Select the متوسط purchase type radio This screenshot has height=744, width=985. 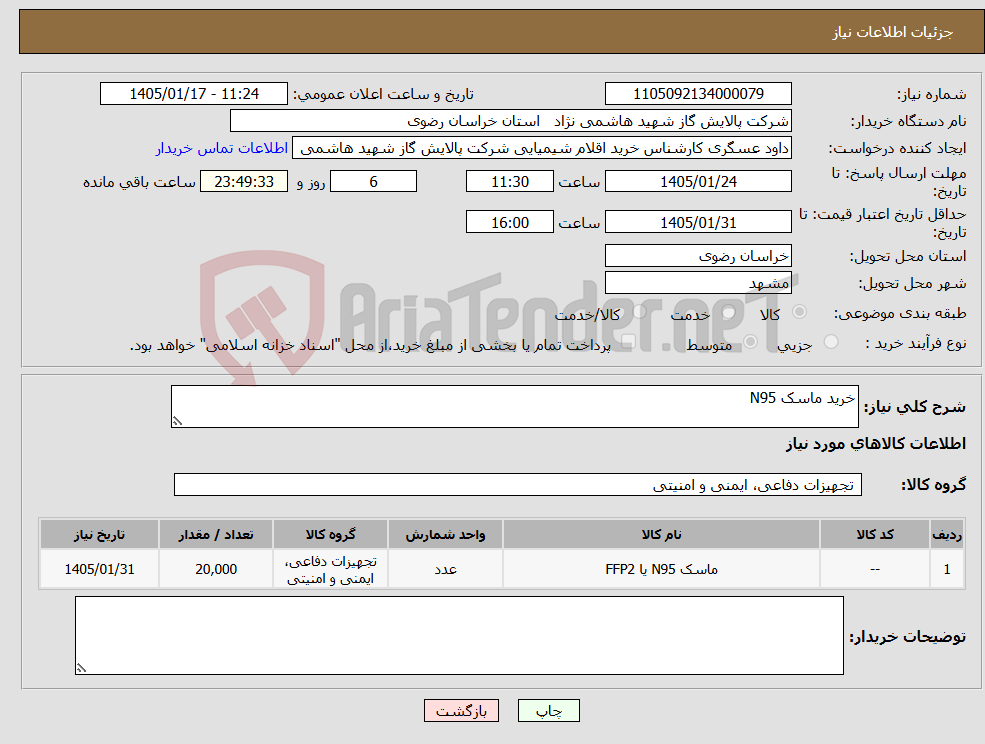tap(751, 341)
